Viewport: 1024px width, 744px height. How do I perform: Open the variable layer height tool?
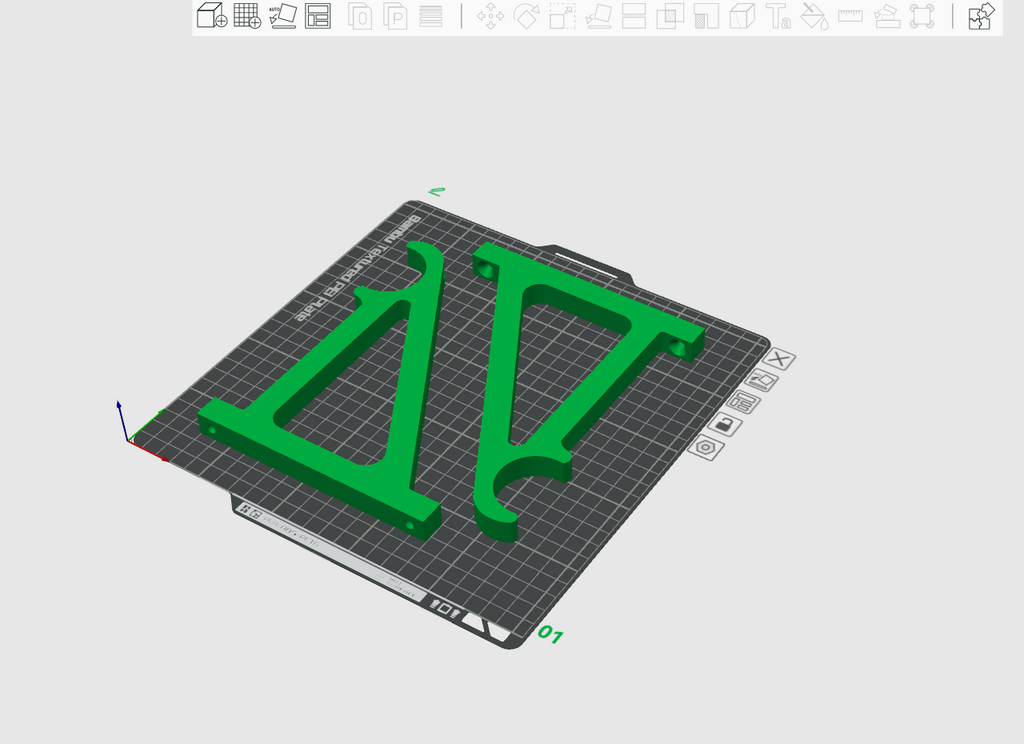click(430, 16)
